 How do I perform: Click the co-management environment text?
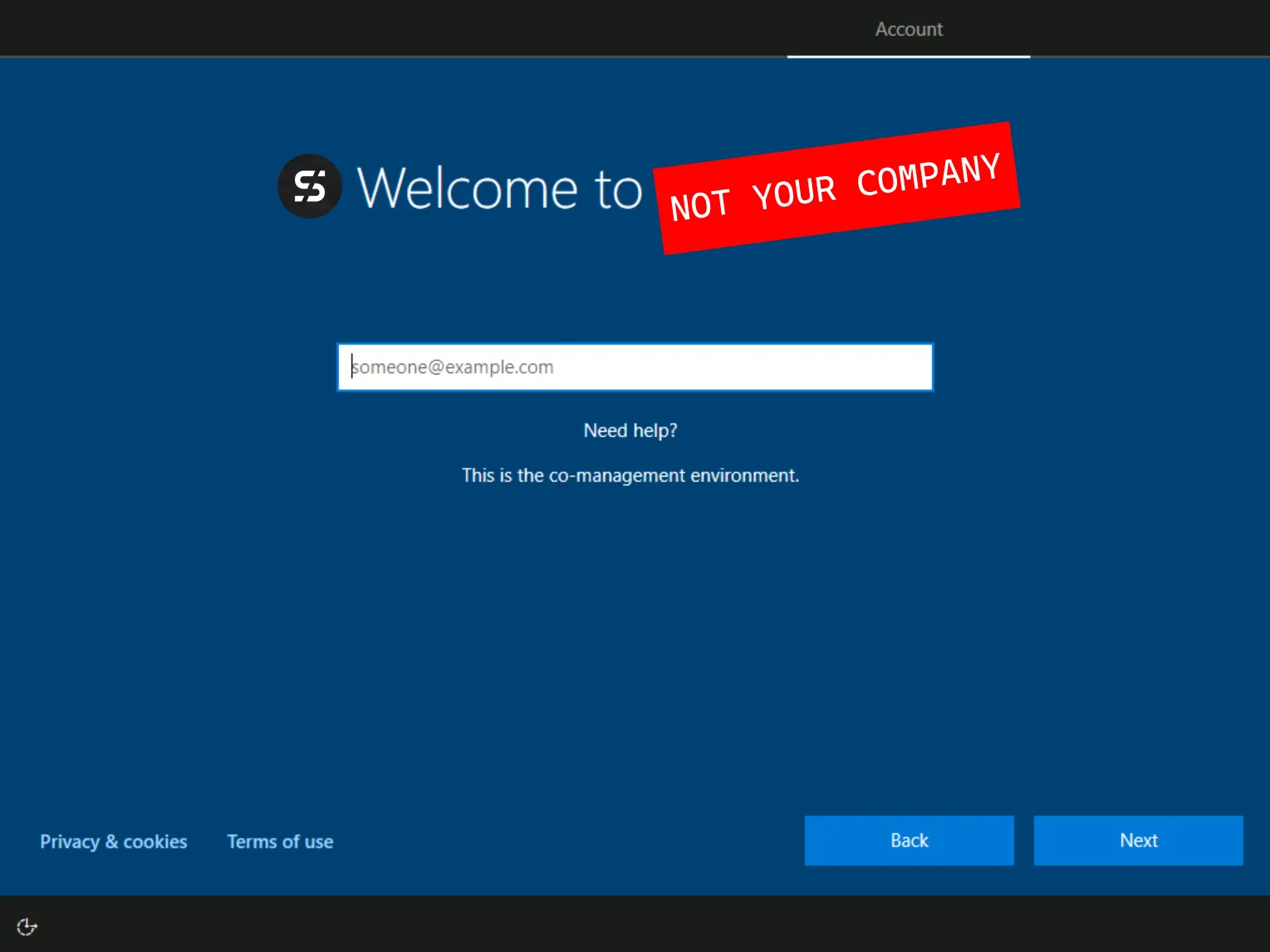pos(630,475)
